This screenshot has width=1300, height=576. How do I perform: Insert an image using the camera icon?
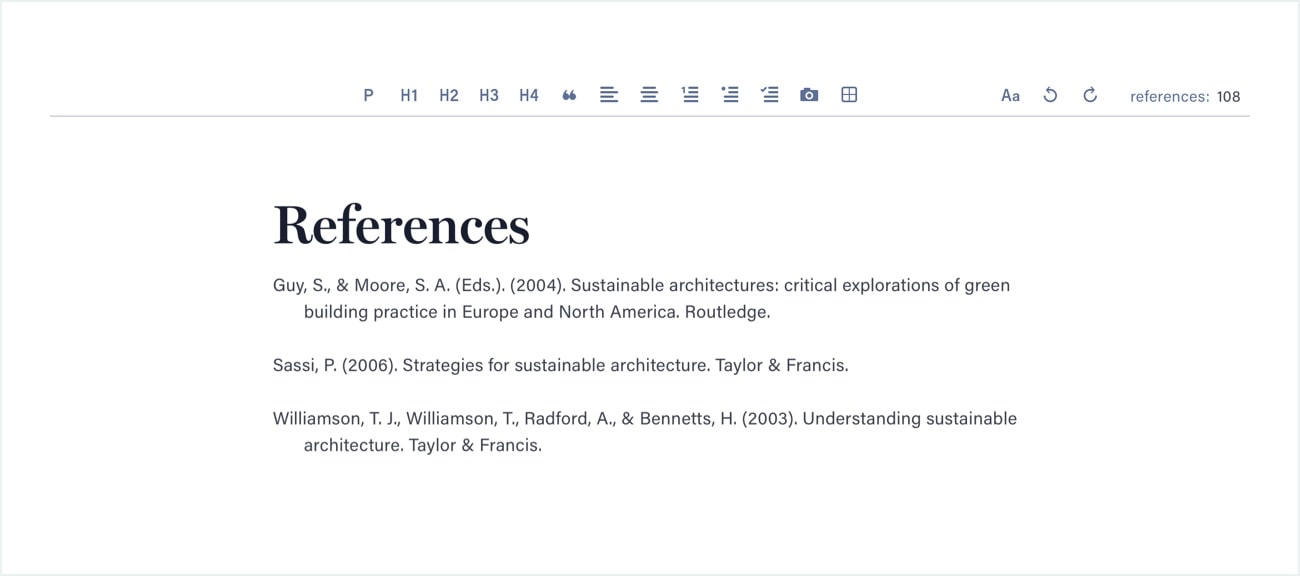tap(809, 94)
